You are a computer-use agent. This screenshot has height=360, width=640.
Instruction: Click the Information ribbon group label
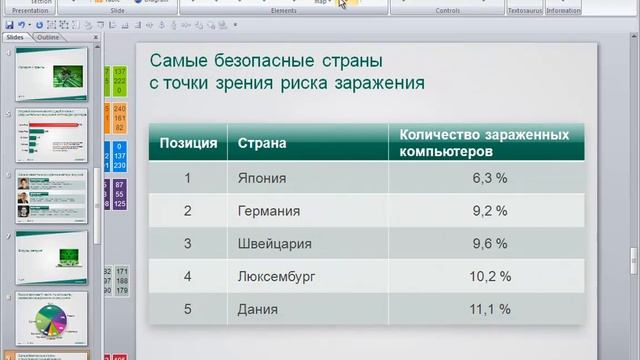point(563,11)
